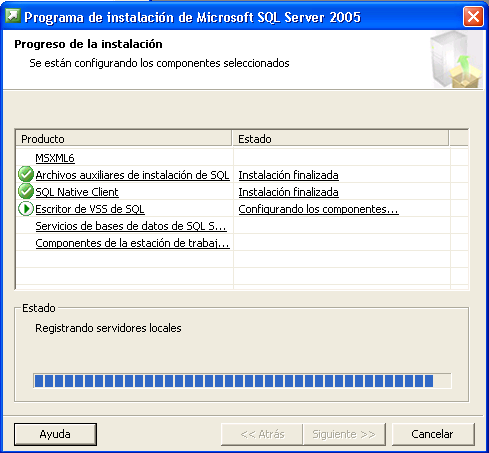Open the Configurando los componentes status link
This screenshot has height=453, width=489.
(318, 209)
